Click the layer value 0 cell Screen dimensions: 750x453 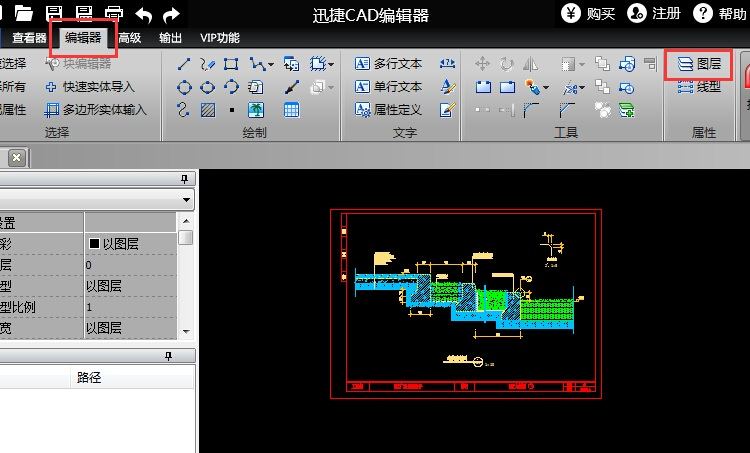click(x=131, y=265)
